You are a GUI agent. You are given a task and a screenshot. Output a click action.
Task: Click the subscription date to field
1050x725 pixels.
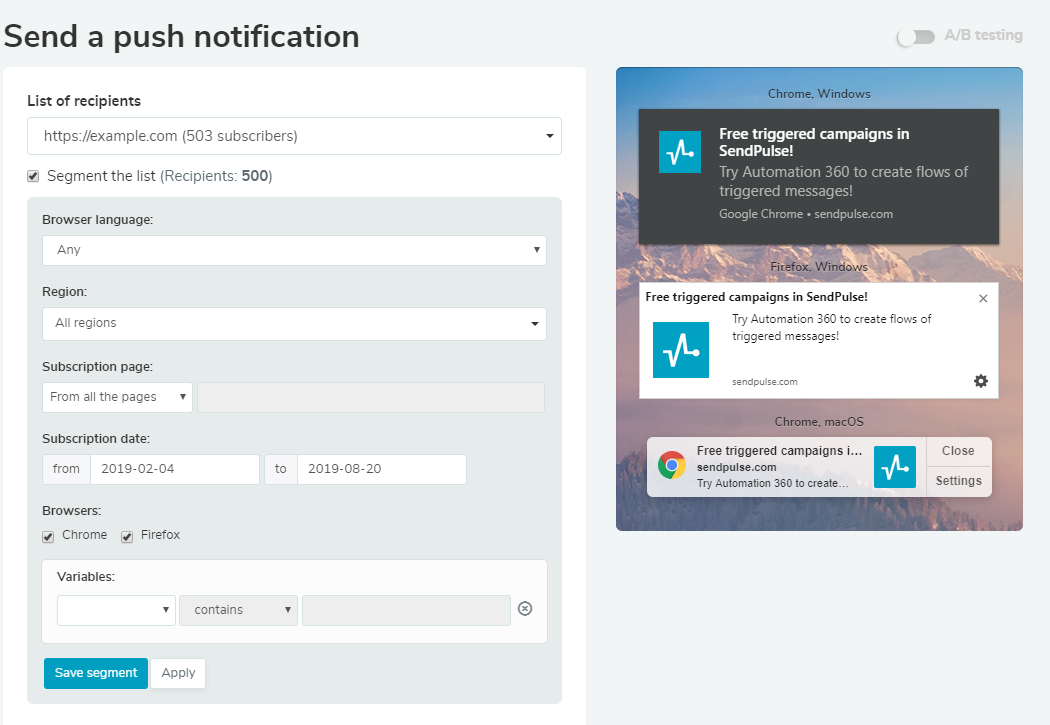click(382, 469)
